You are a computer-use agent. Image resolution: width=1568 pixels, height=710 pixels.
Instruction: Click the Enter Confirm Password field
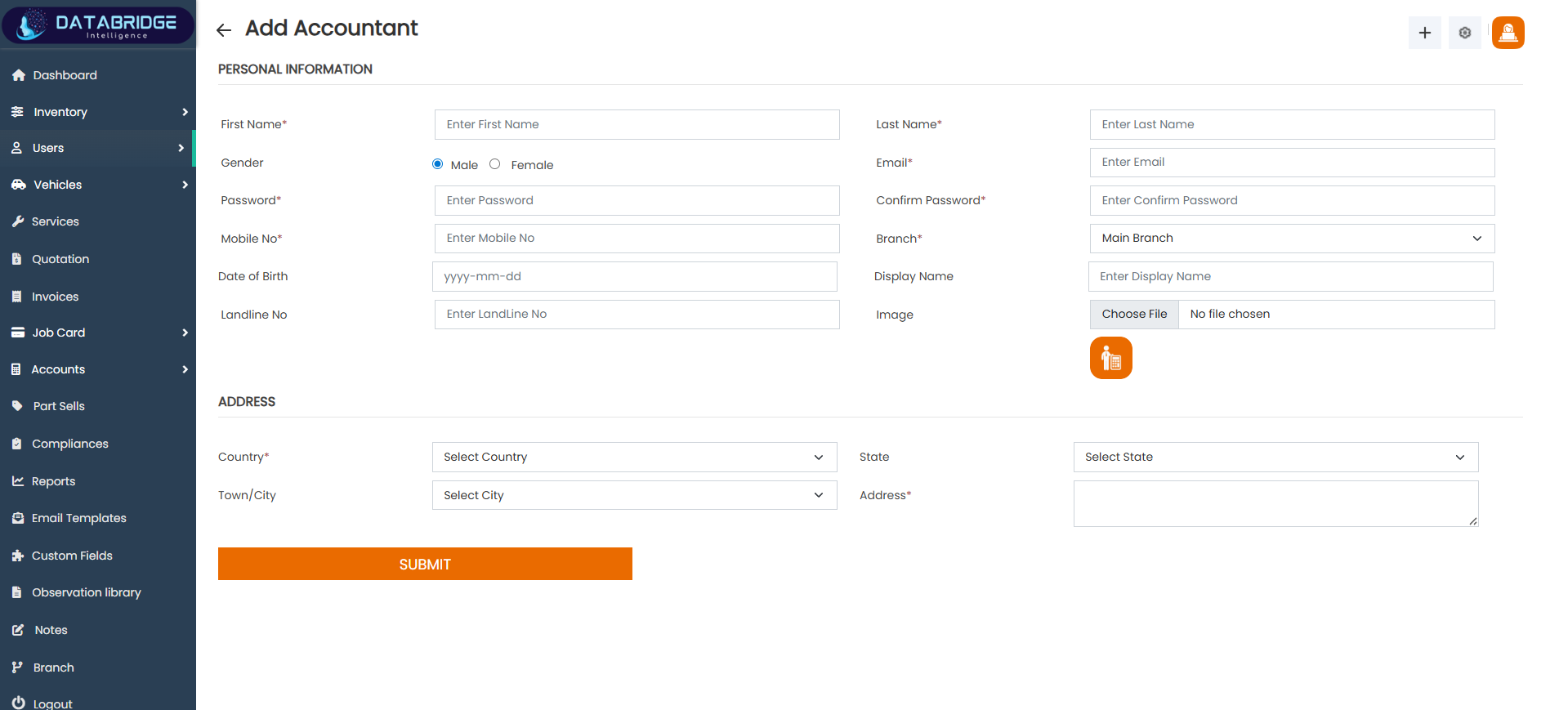click(x=1292, y=200)
